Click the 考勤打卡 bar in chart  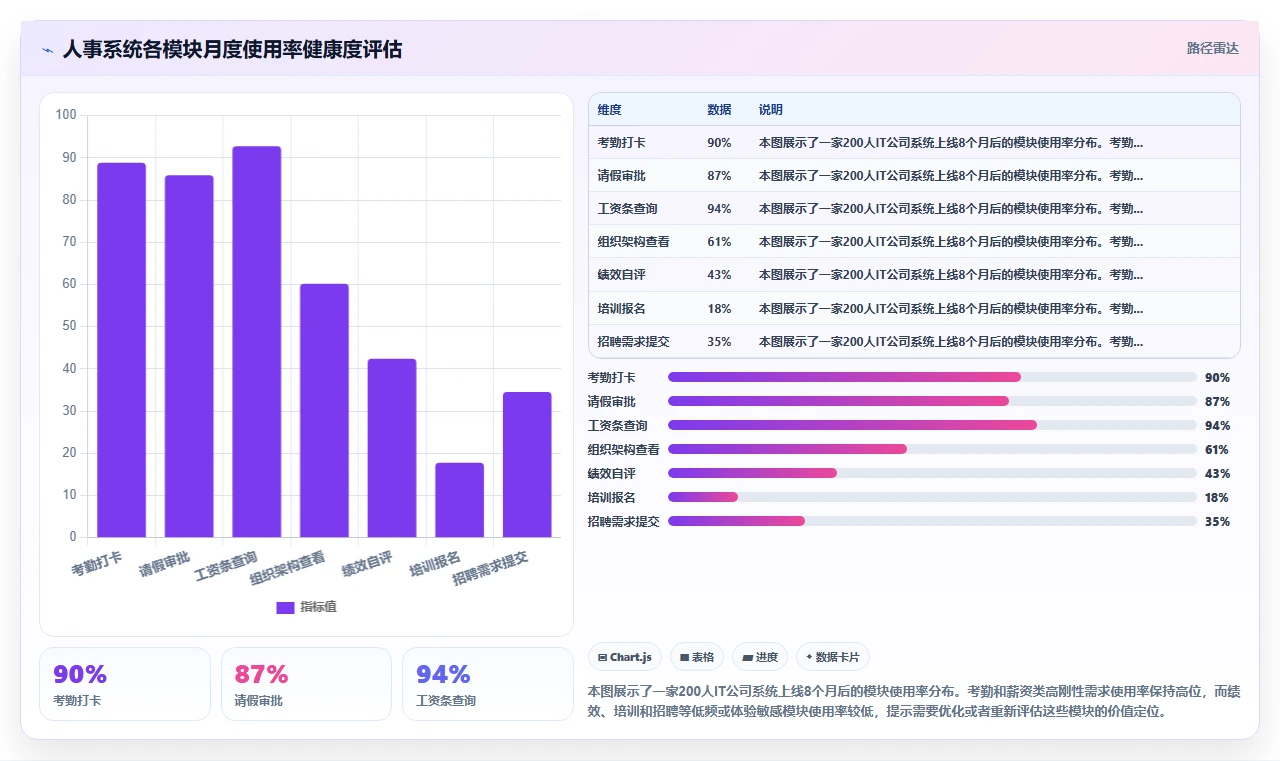coord(121,350)
